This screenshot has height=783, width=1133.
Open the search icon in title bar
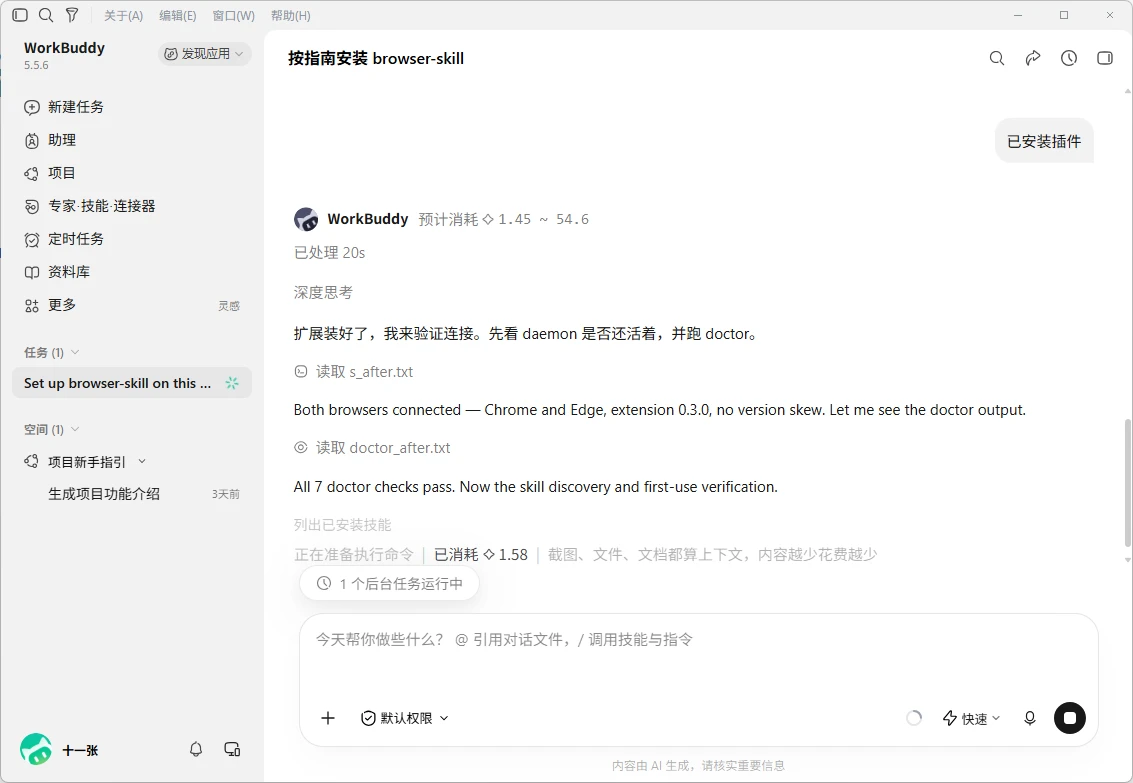(46, 15)
